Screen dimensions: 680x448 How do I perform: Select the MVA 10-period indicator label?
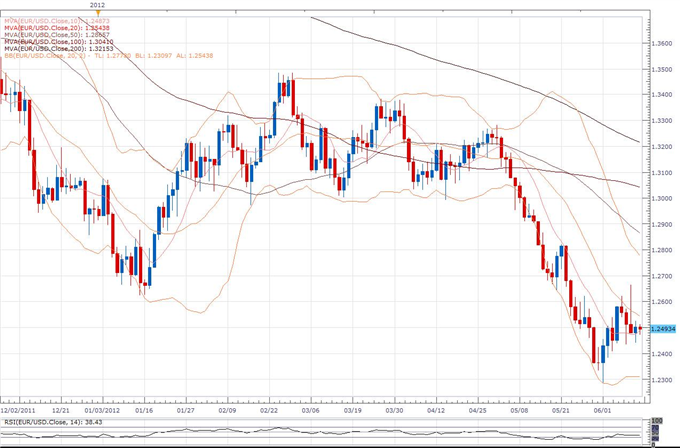57,20
